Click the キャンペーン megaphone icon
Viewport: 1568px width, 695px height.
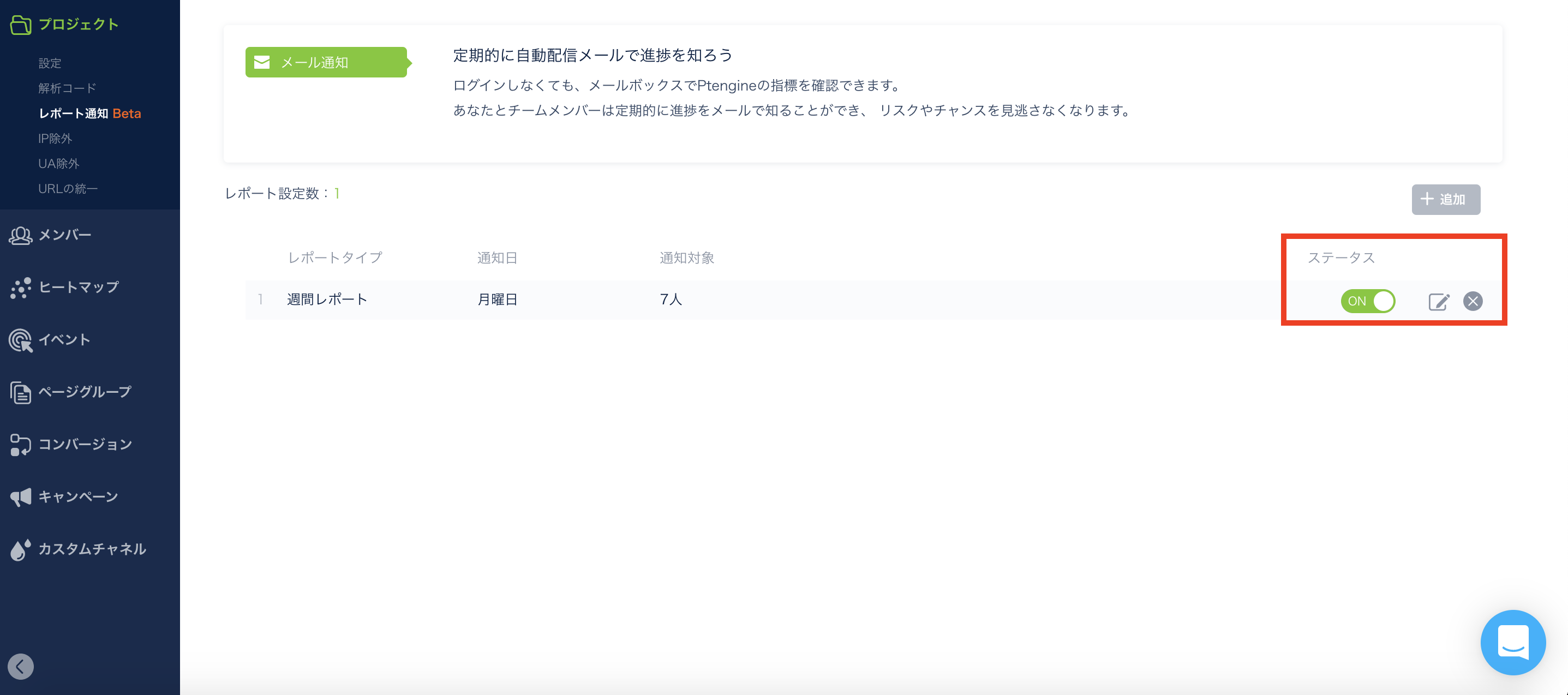(21, 497)
